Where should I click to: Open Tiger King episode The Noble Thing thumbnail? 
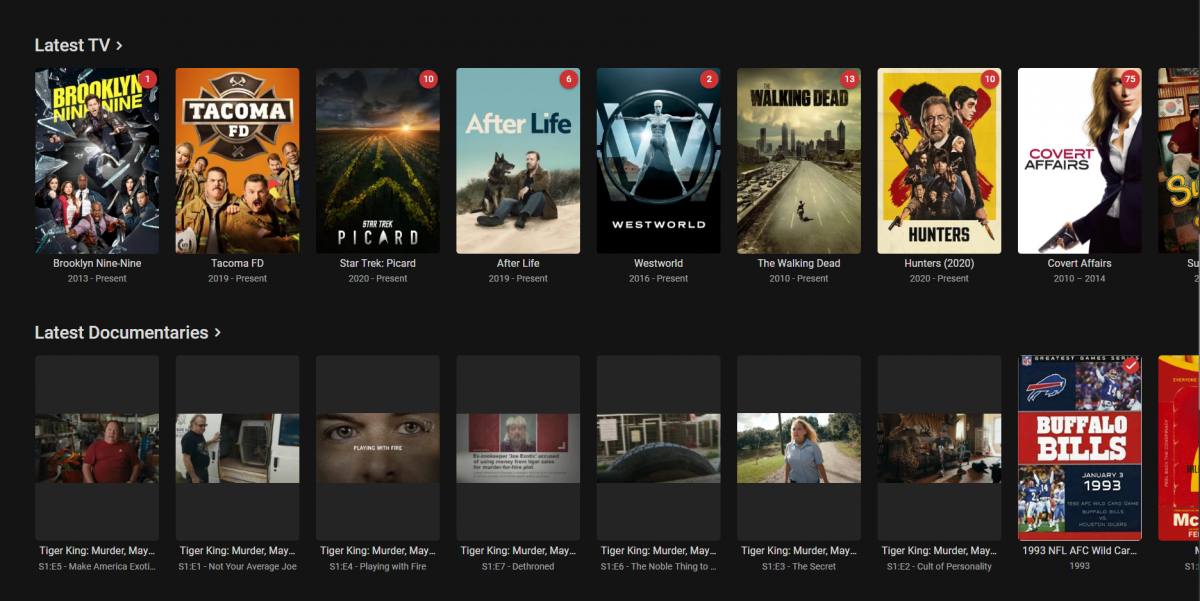pyautogui.click(x=658, y=448)
